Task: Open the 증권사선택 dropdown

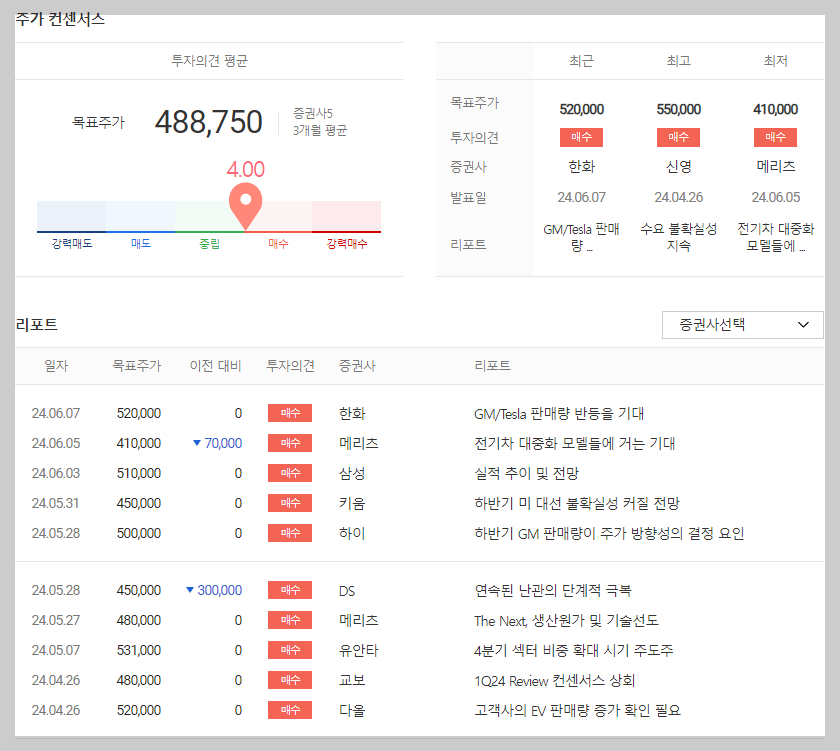Action: [x=742, y=325]
